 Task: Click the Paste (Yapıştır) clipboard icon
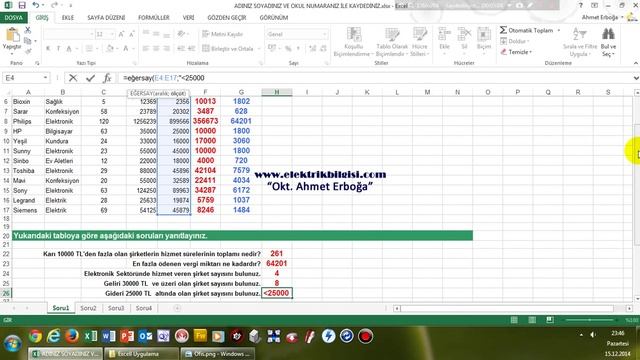coord(12,35)
